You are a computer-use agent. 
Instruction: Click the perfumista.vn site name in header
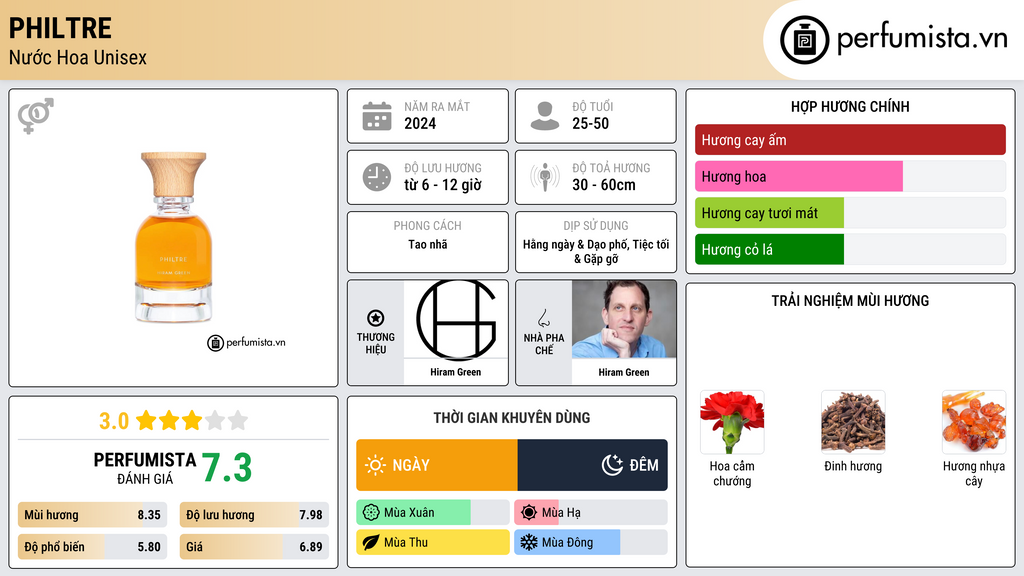point(922,39)
